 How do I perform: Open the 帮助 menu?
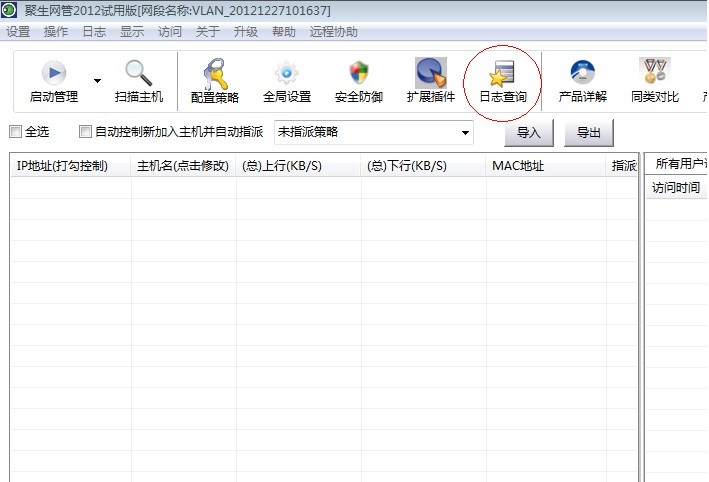tap(284, 32)
